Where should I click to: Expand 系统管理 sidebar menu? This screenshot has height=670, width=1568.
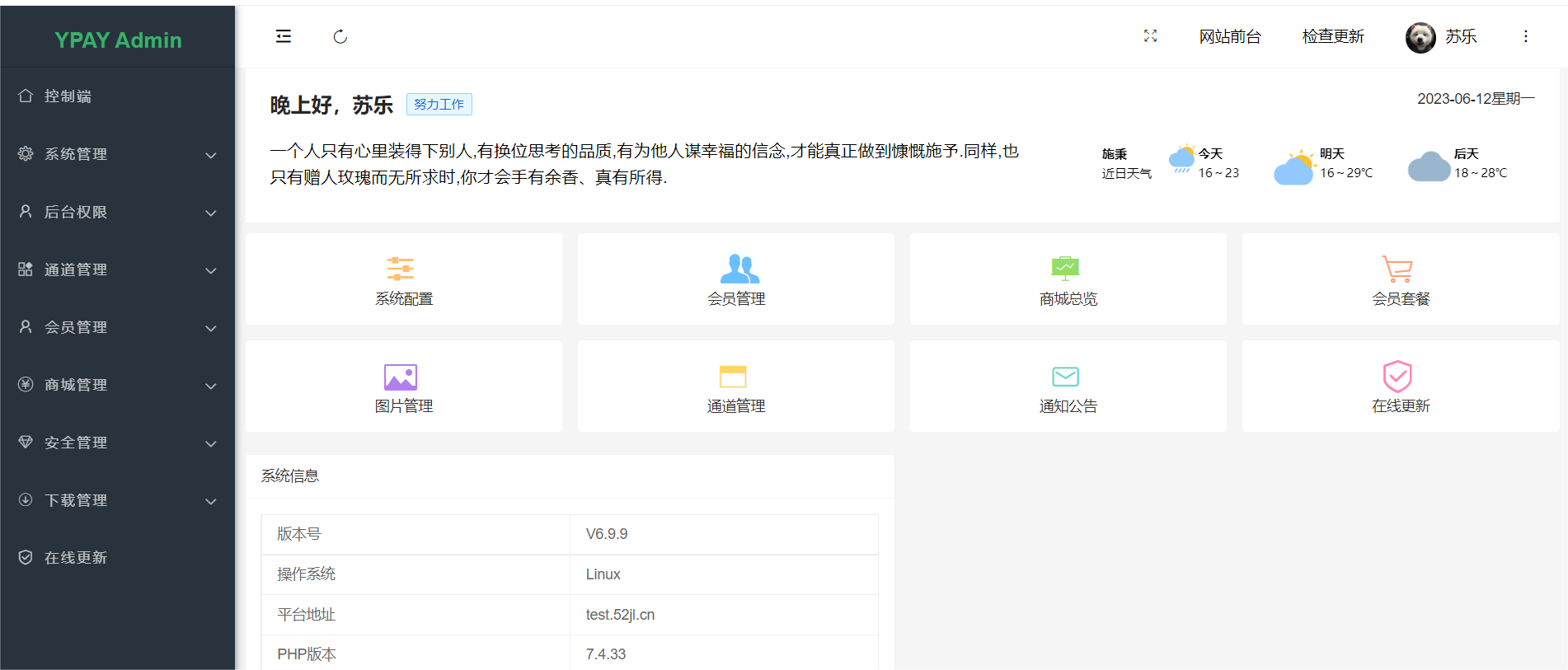coord(117,154)
